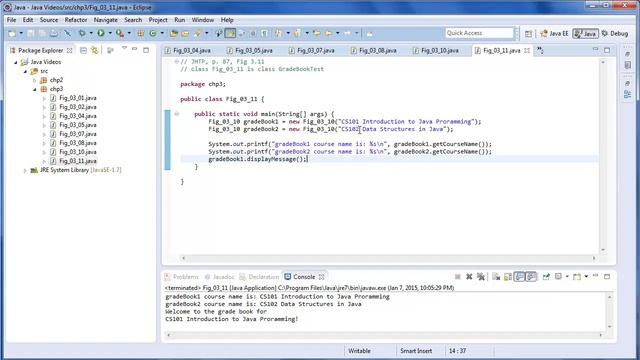Click Pin Console icon
This screenshot has width=640, height=360.
coord(546,277)
